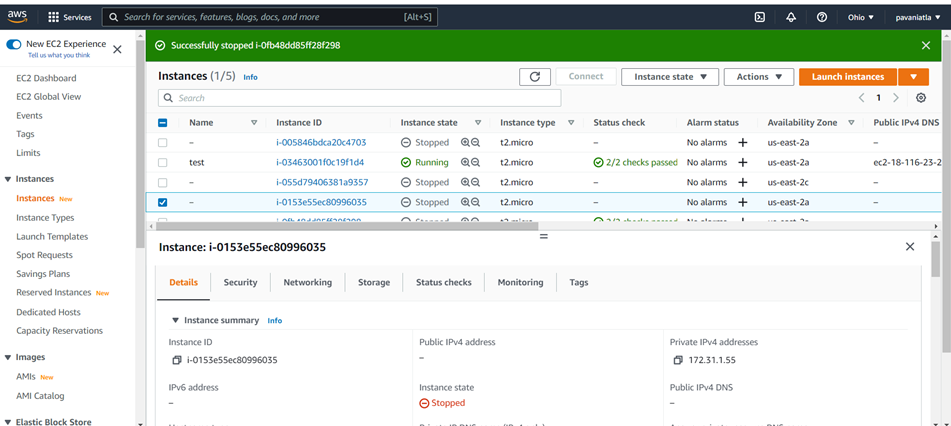The width and height of the screenshot is (951, 426).
Task: Click the drag handle of details pane
Action: tap(543, 236)
